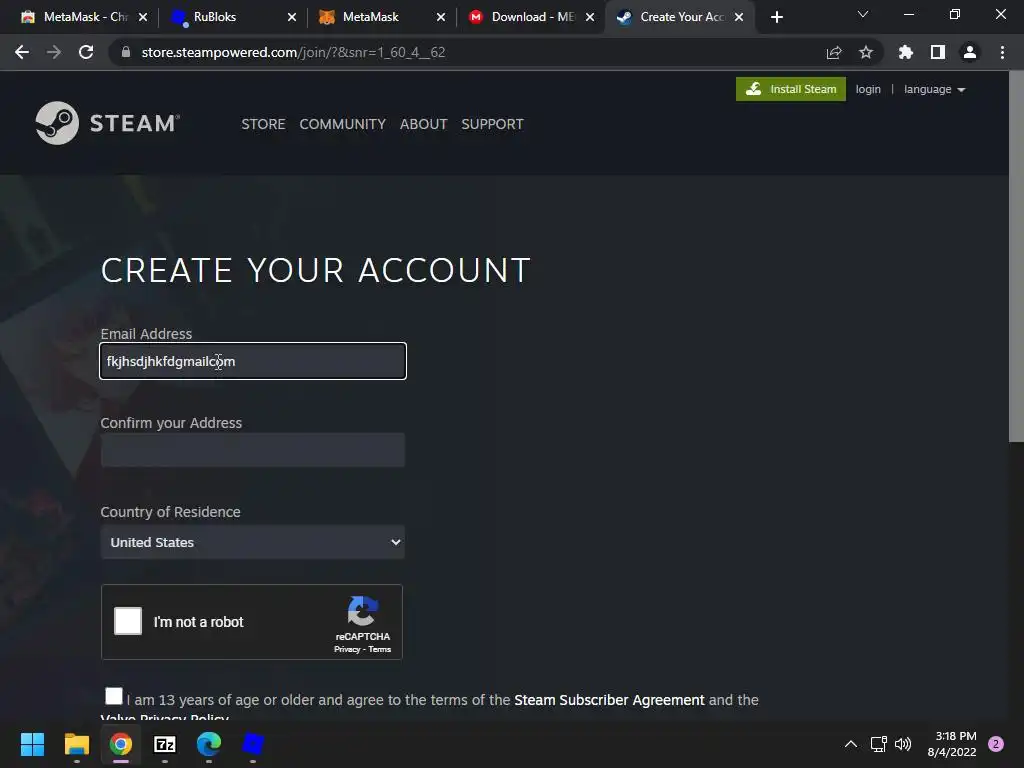Screen dimensions: 1024x768
Task: Open the Chrome three-dot menu
Action: click(x=1002, y=52)
